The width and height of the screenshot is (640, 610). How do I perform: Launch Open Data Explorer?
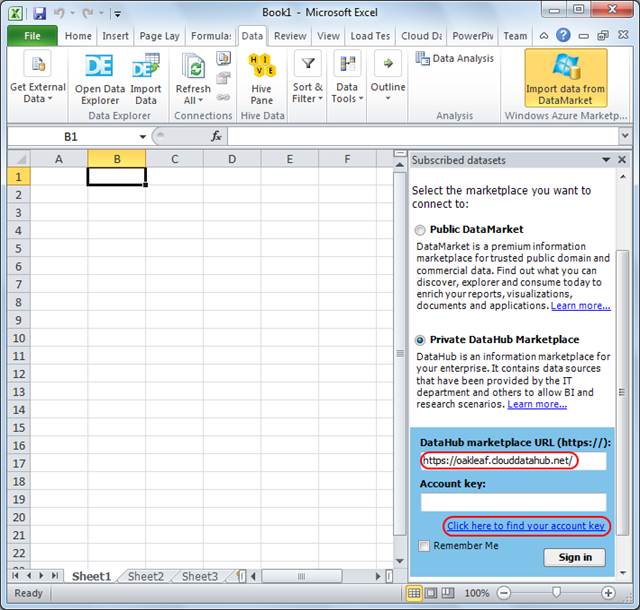(x=100, y=79)
